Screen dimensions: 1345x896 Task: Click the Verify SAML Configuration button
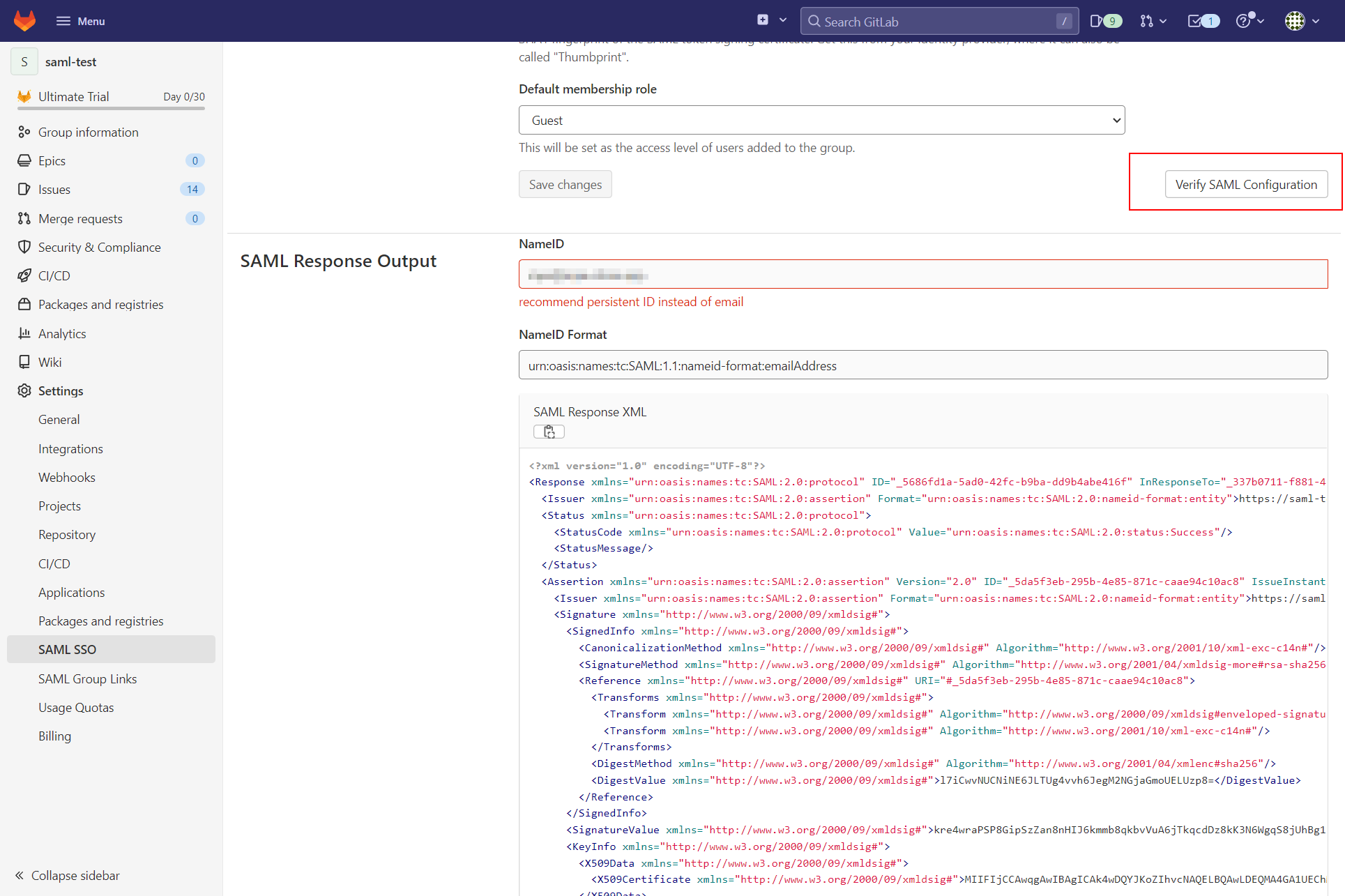tap(1245, 184)
